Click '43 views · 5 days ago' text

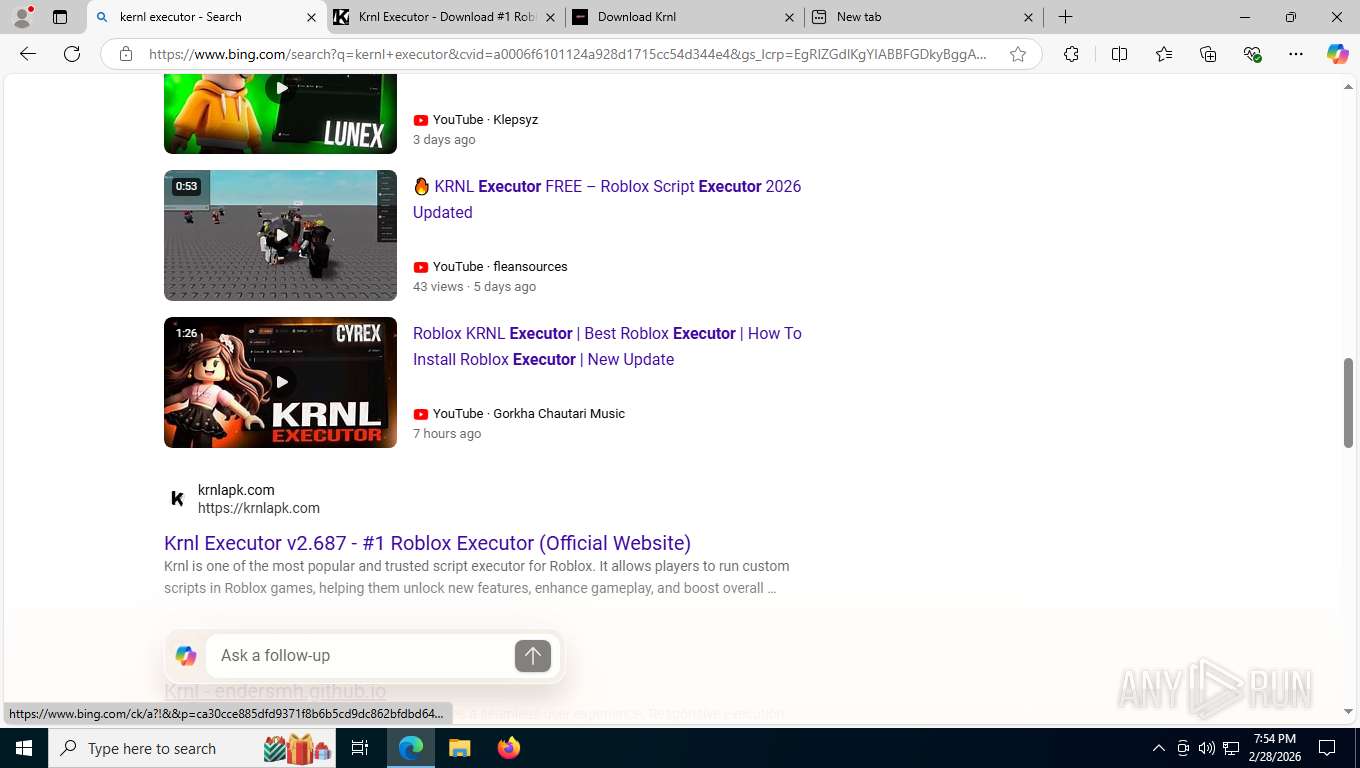pos(474,287)
